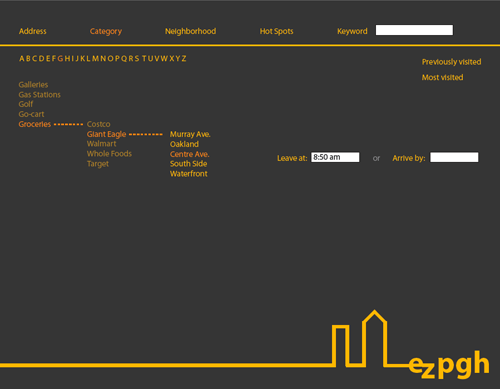Open the Address tab
500x389 pixels.
click(x=33, y=31)
